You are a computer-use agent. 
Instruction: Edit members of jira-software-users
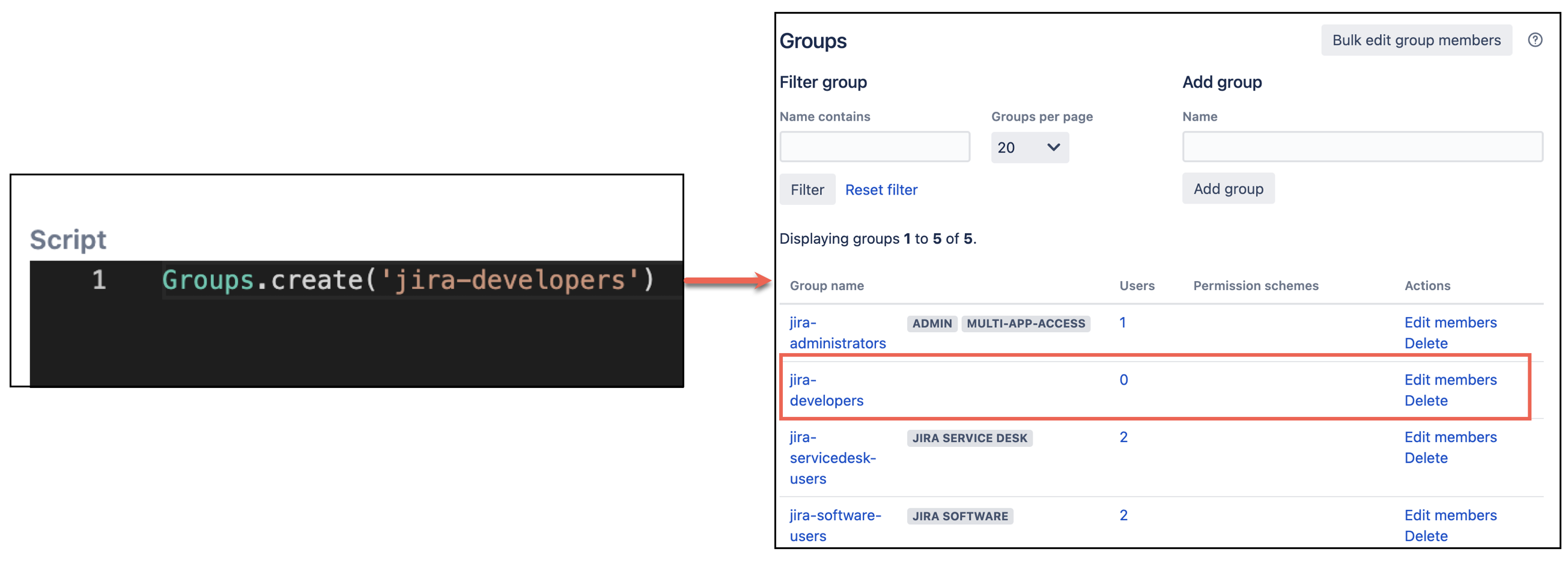pos(1450,515)
